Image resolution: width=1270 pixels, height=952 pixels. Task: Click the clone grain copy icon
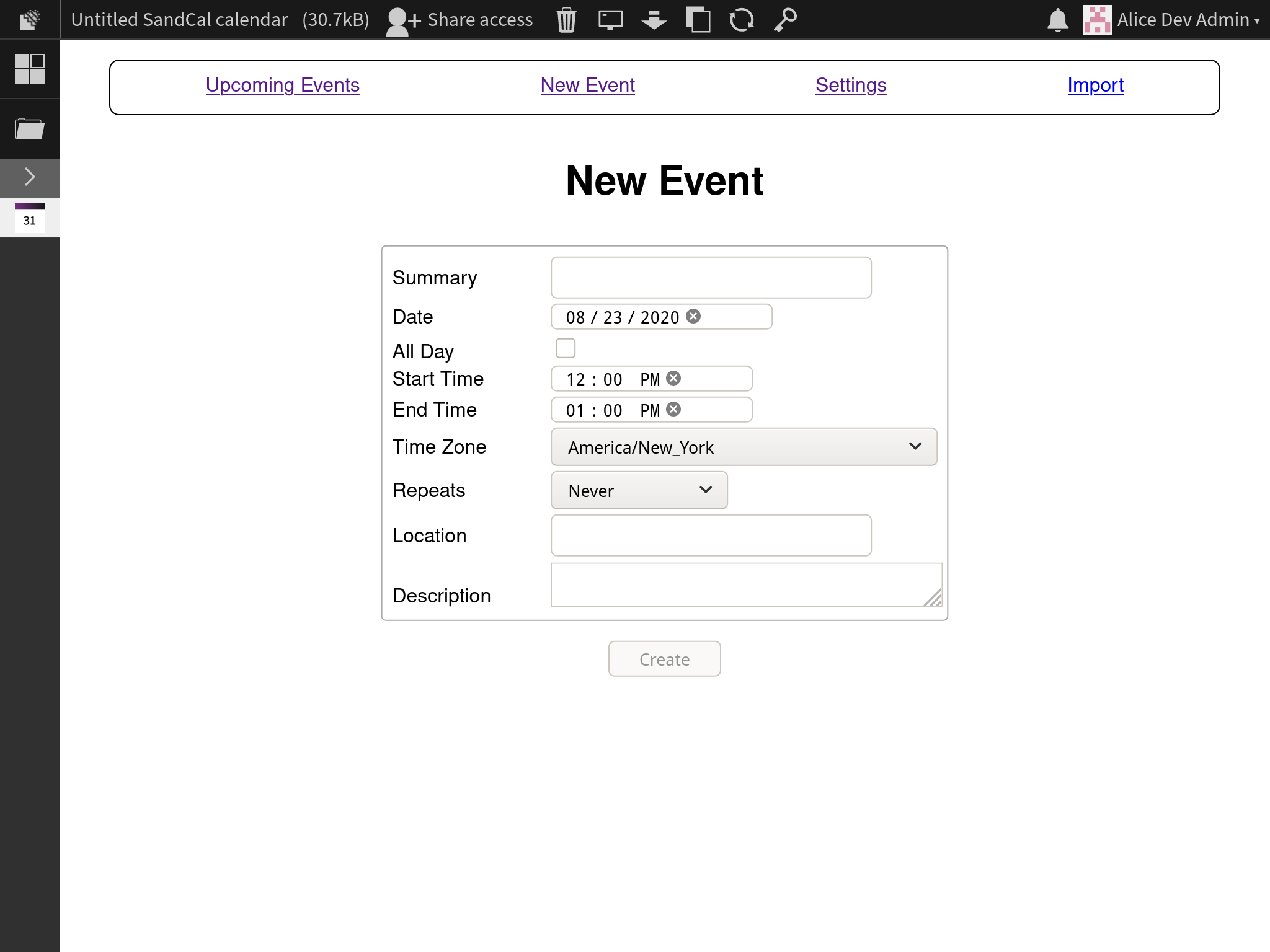pos(698,20)
